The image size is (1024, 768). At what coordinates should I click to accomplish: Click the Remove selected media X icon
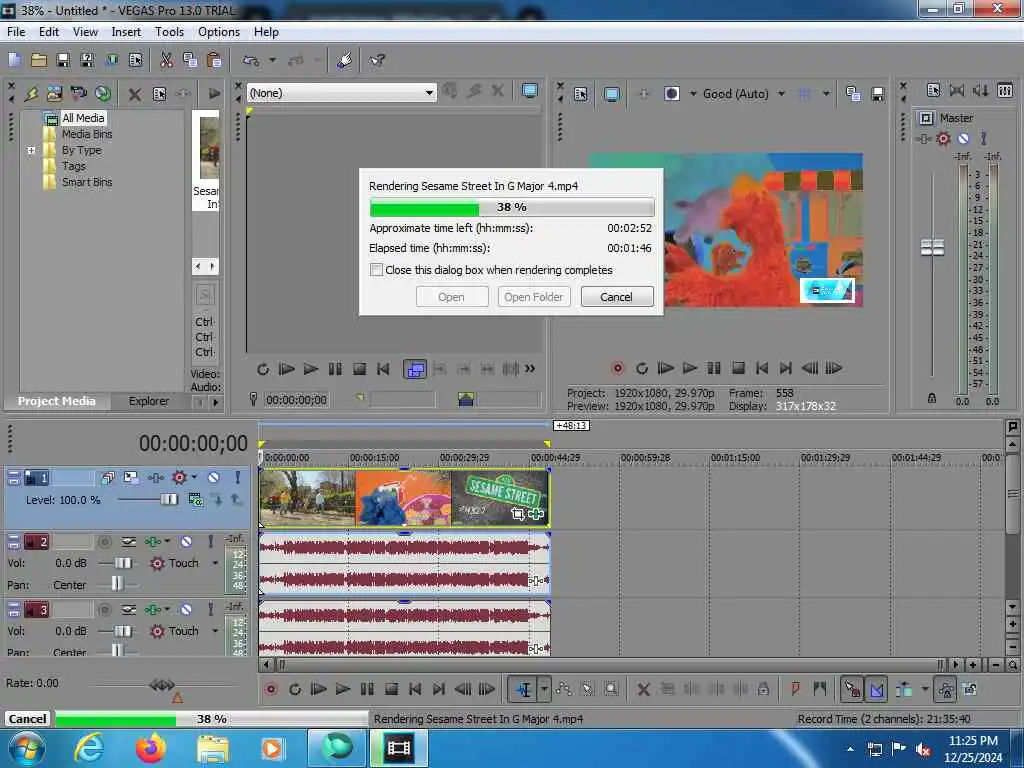(x=135, y=95)
